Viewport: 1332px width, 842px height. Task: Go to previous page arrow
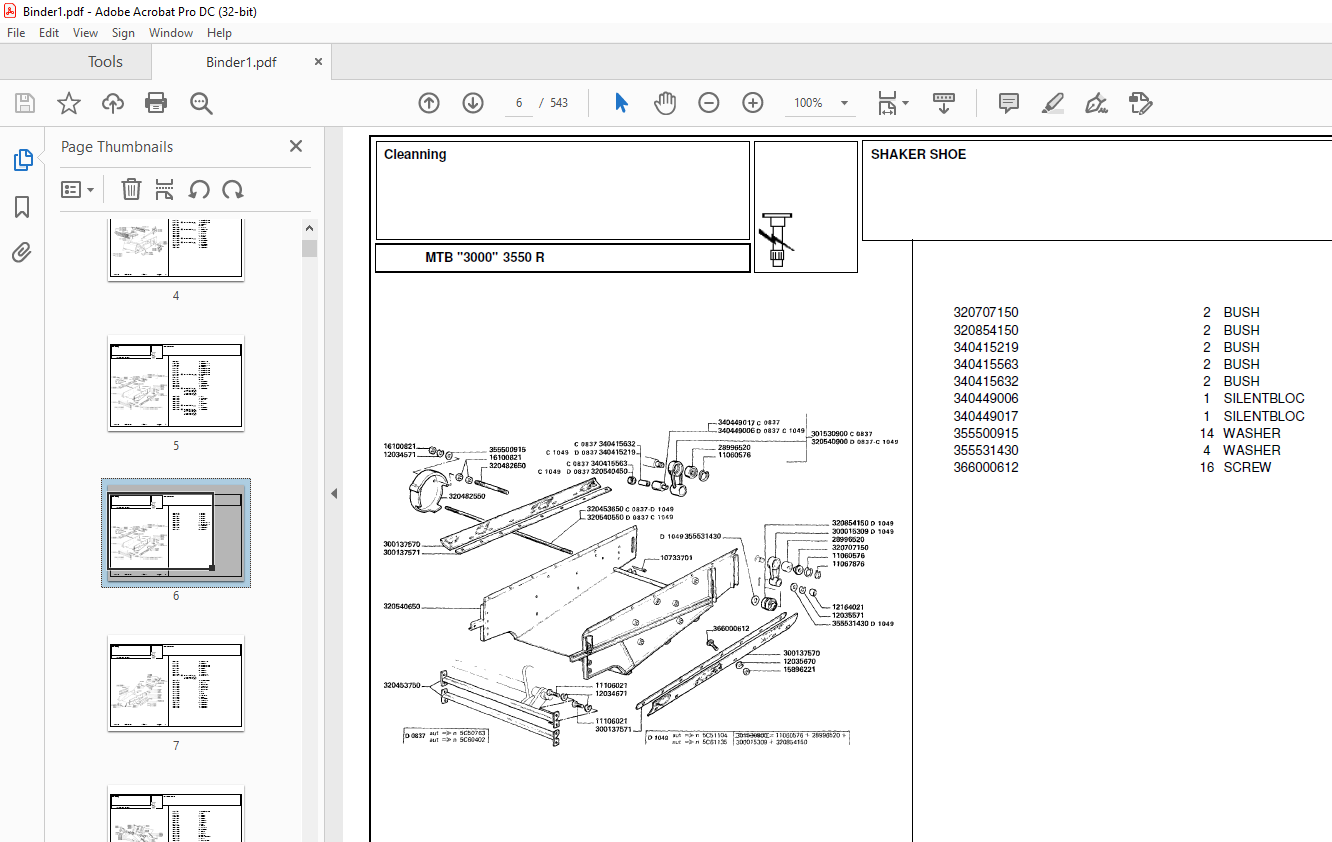click(x=429, y=103)
